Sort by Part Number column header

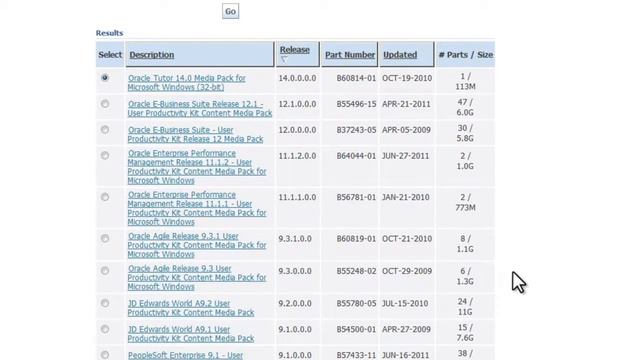[x=350, y=55]
